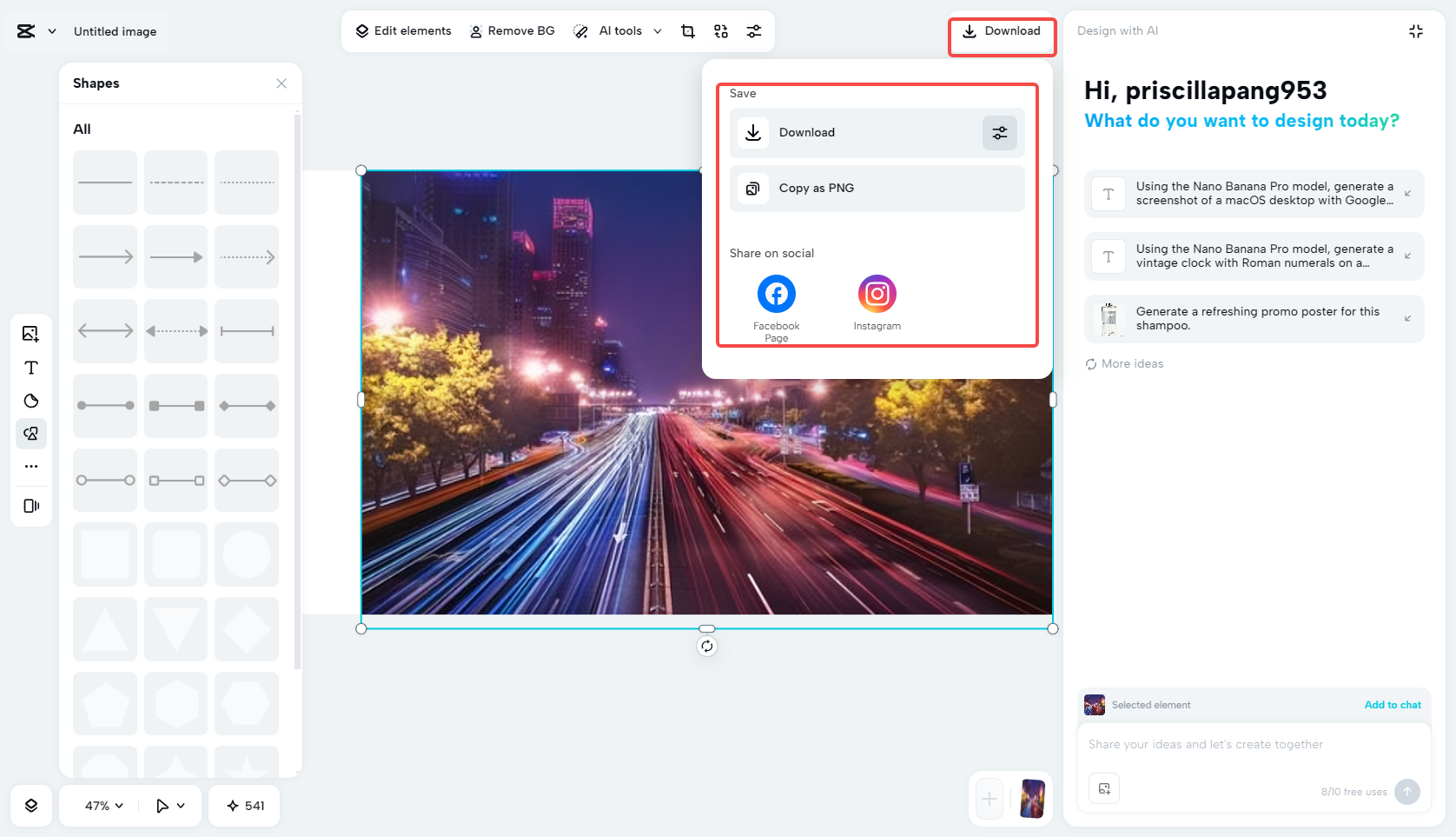Click the attach image icon in chat

[x=1104, y=788]
